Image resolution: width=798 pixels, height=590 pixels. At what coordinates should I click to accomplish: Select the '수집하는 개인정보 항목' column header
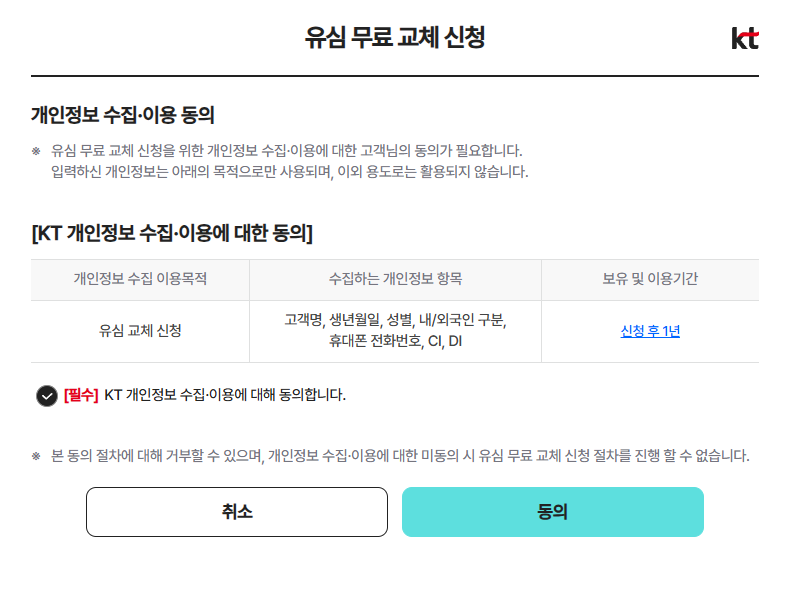(x=395, y=279)
